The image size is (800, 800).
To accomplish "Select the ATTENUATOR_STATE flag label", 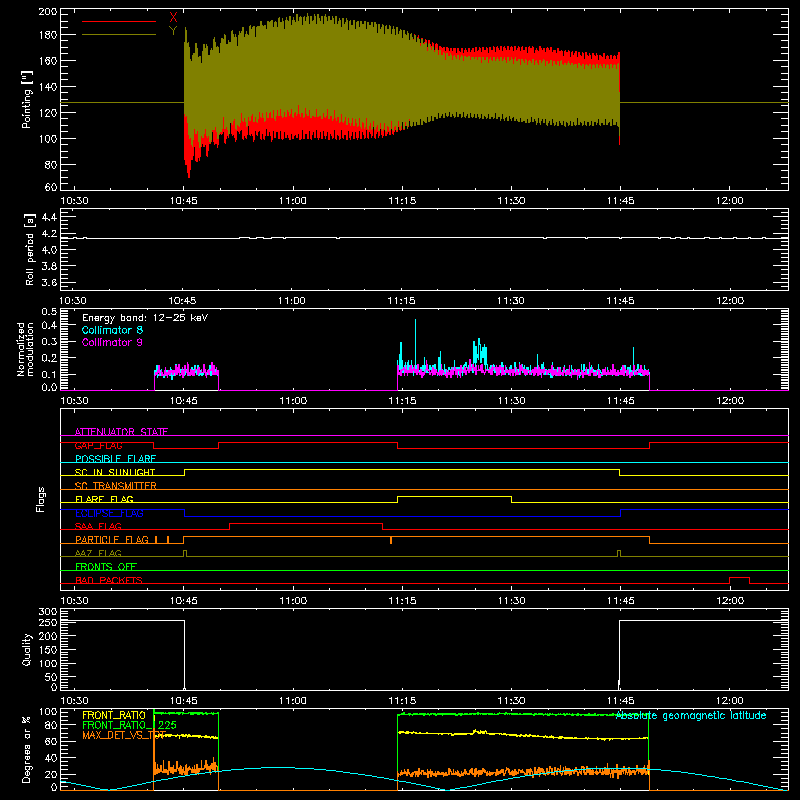I will point(121,432).
